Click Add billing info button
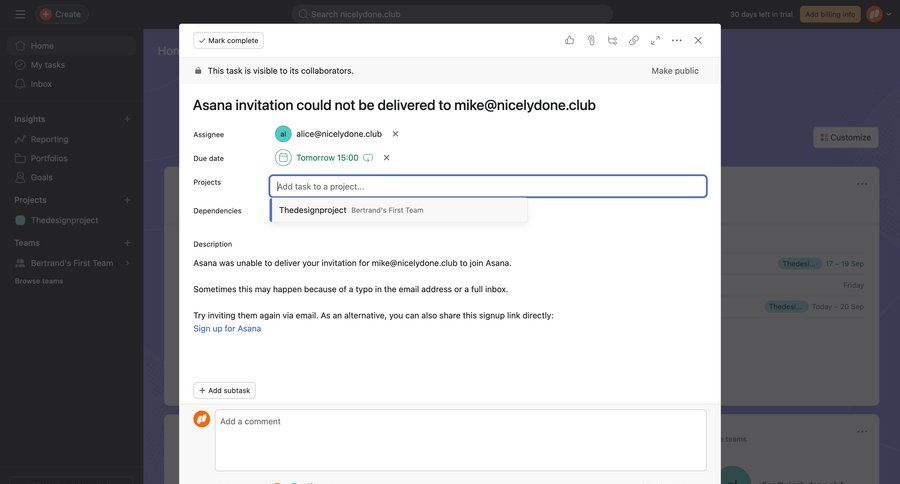The height and width of the screenshot is (484, 900). tap(830, 14)
